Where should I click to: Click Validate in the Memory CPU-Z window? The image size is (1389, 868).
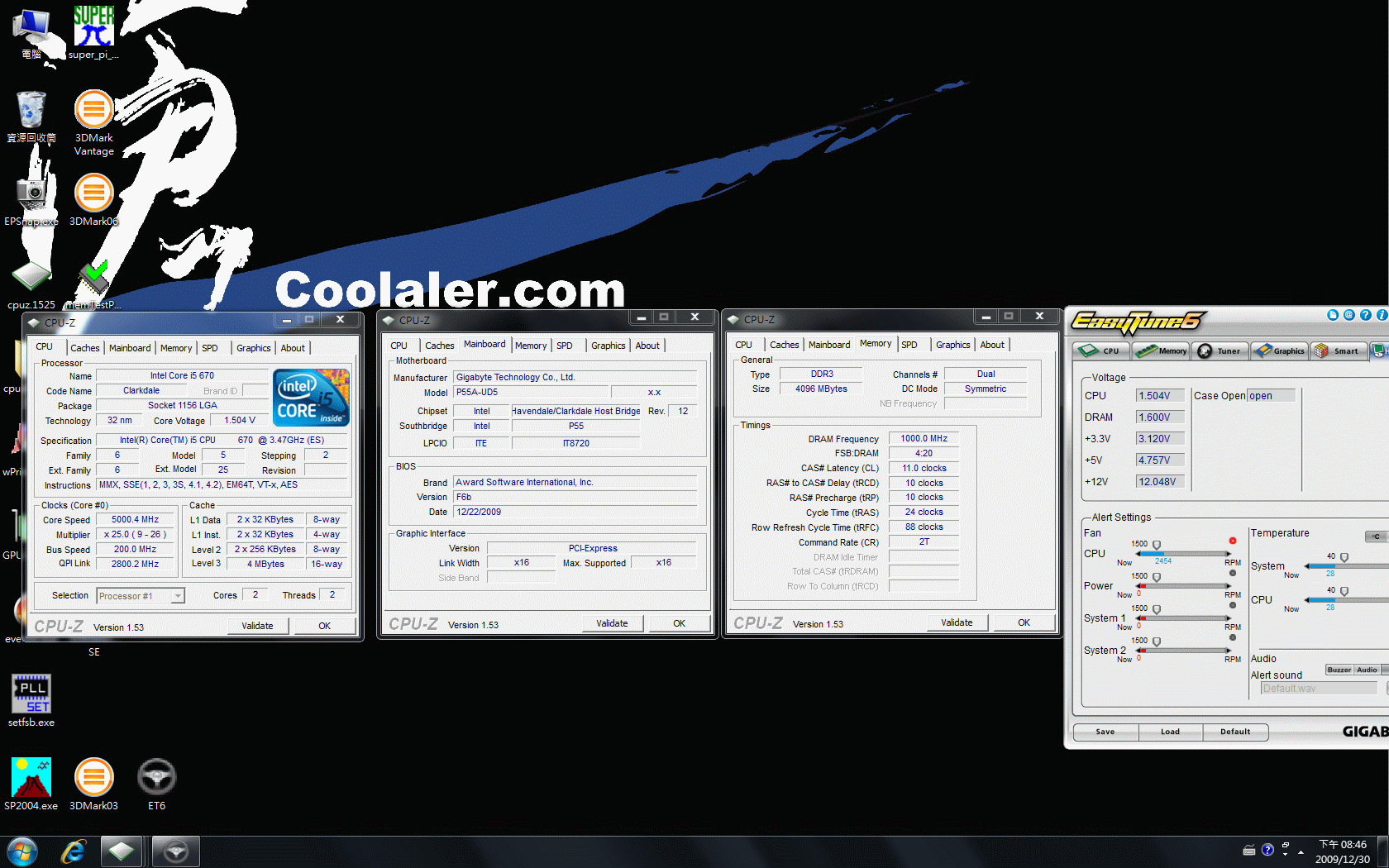(957, 622)
